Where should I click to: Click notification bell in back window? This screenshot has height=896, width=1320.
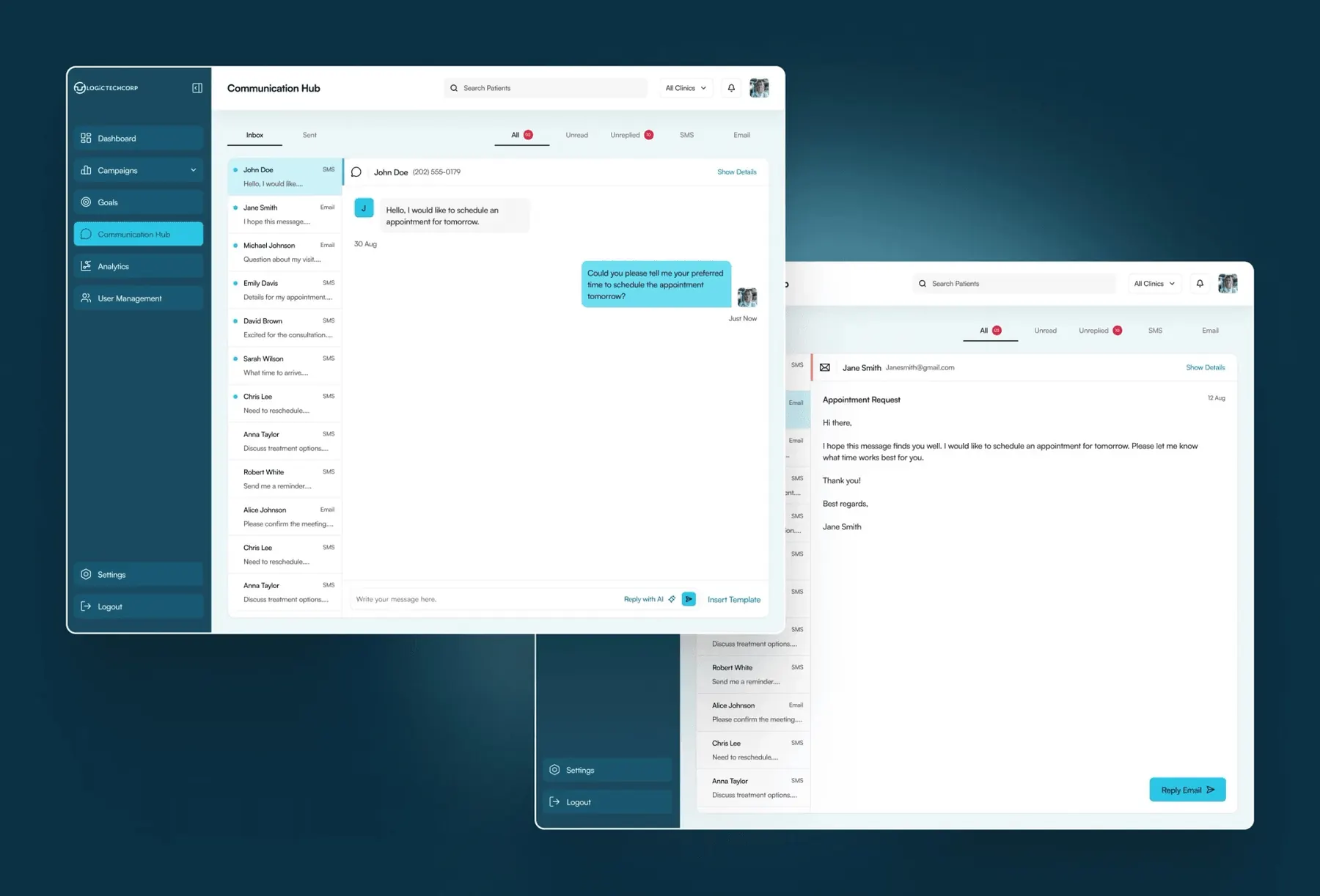pyautogui.click(x=1200, y=284)
